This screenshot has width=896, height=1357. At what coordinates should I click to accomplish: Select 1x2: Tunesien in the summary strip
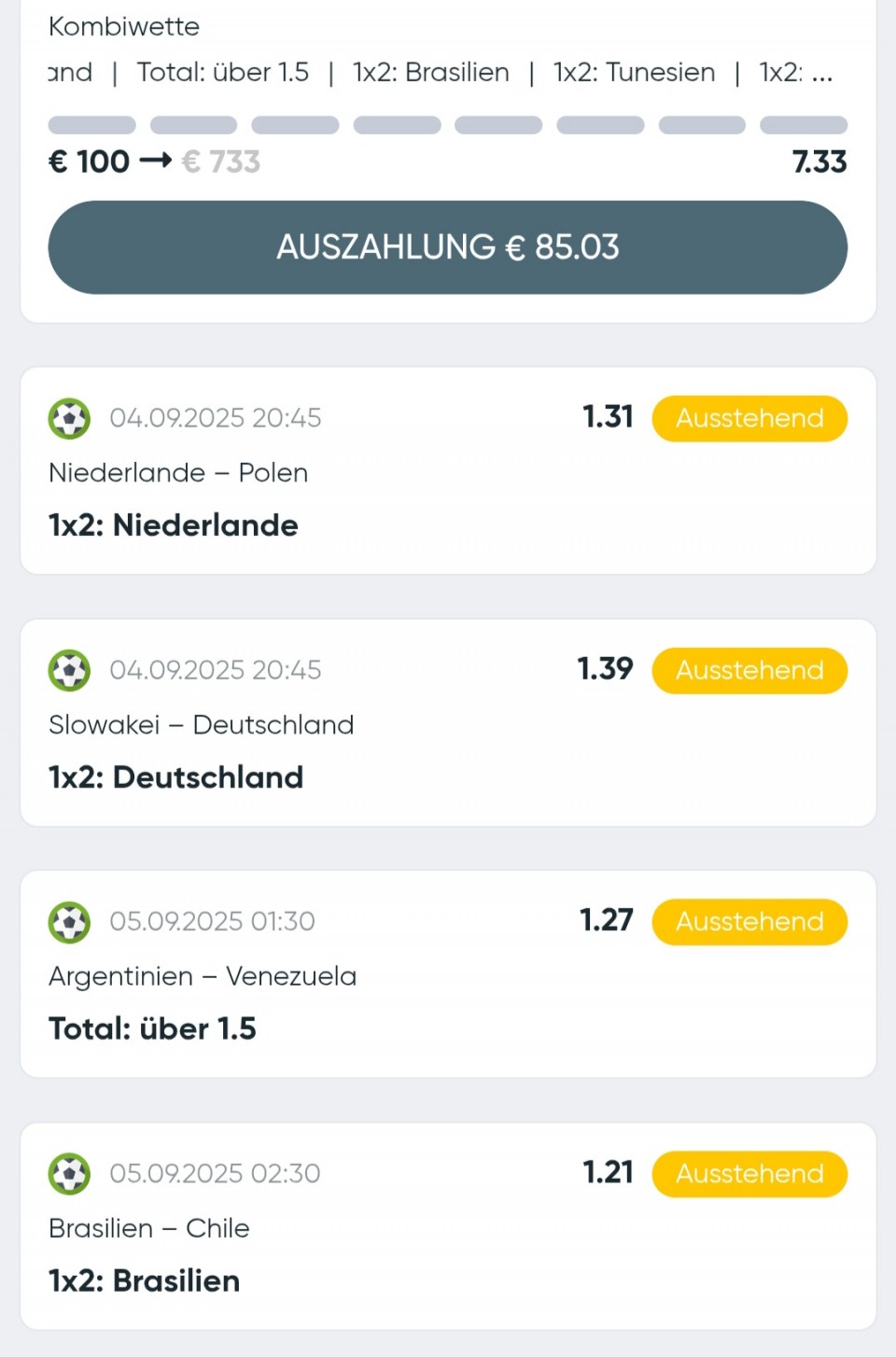635,72
